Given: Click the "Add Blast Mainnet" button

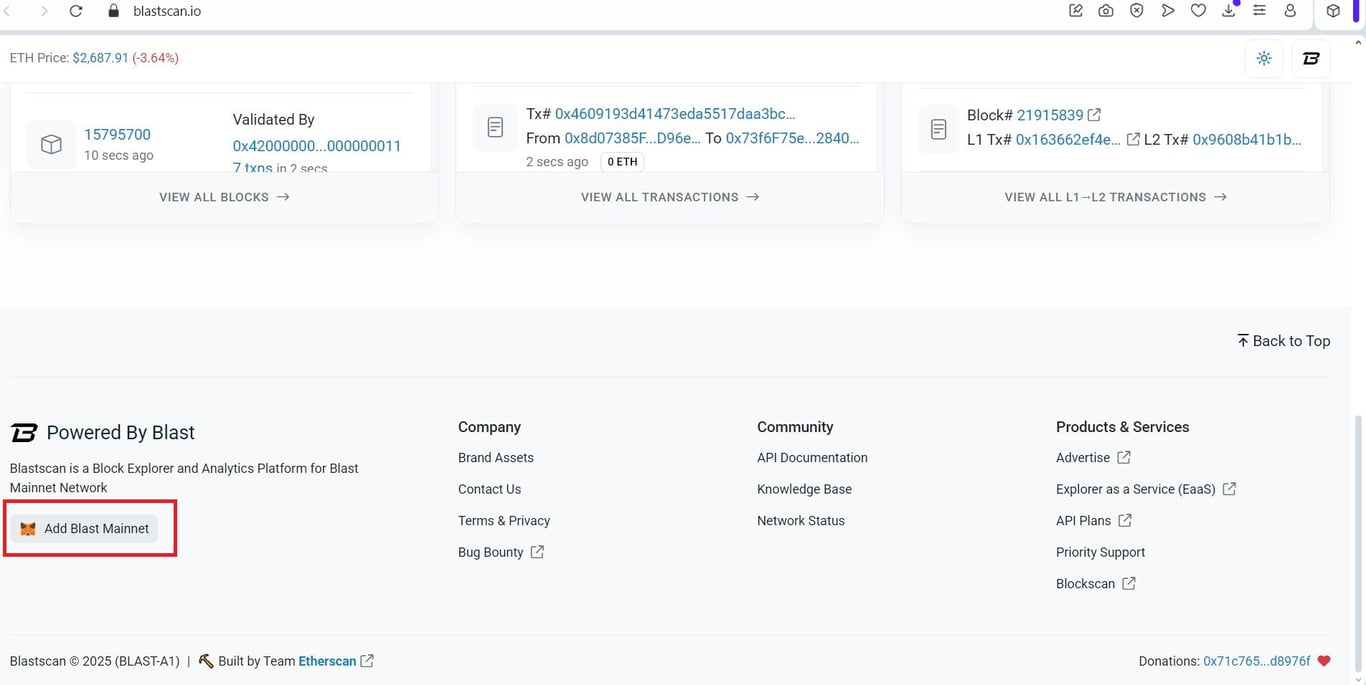Looking at the screenshot, I should click(88, 528).
